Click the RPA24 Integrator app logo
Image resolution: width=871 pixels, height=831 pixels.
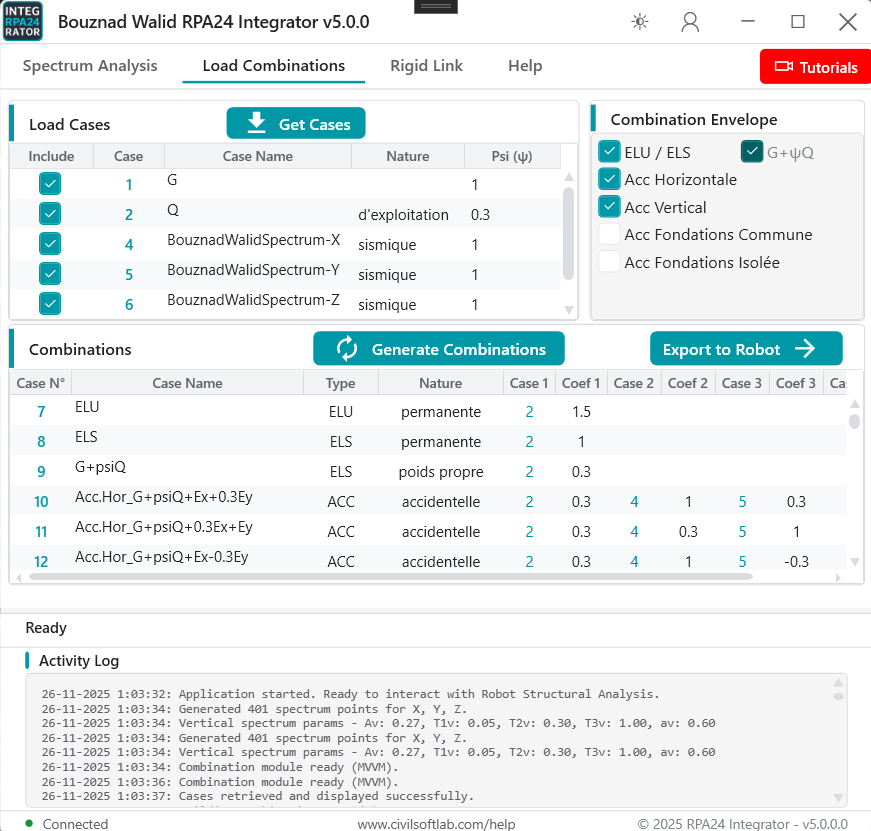point(23,21)
